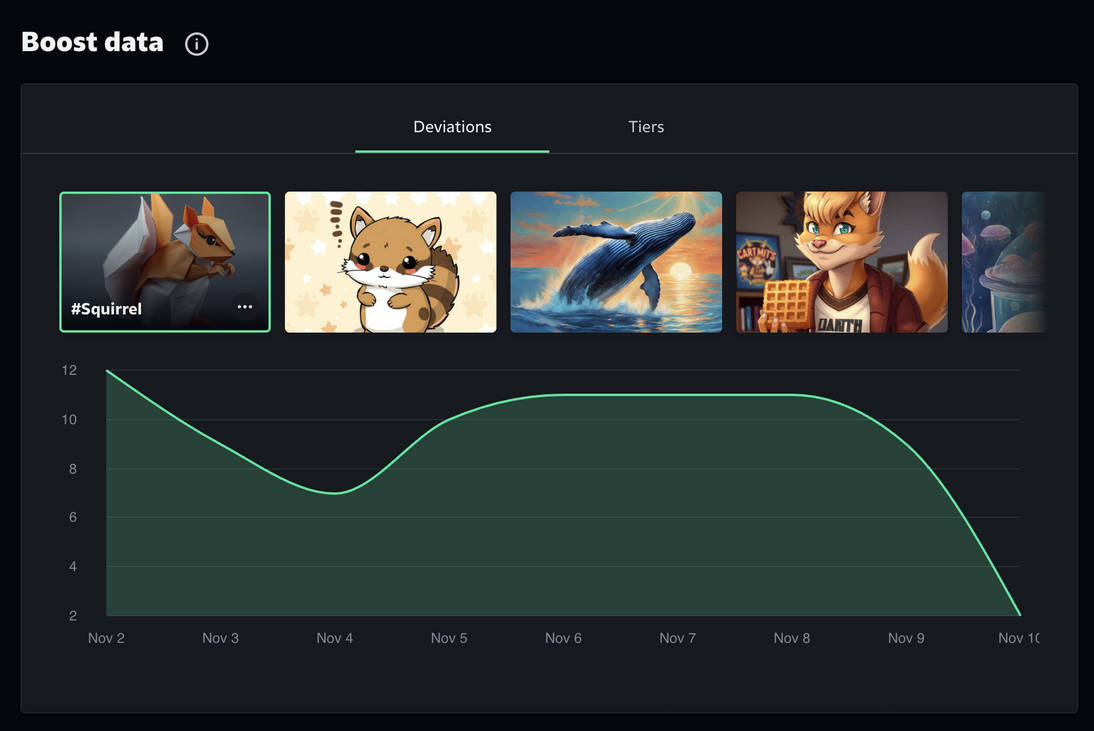Click the Nov 9 axis label

click(906, 638)
